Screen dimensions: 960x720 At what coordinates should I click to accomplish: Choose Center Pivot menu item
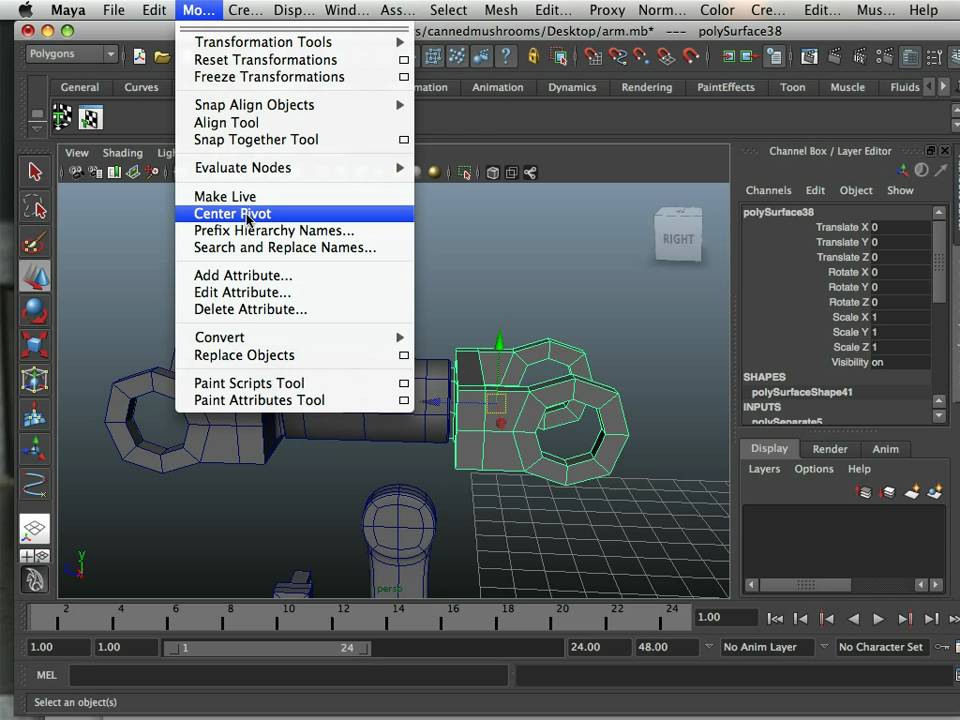[x=294, y=214]
